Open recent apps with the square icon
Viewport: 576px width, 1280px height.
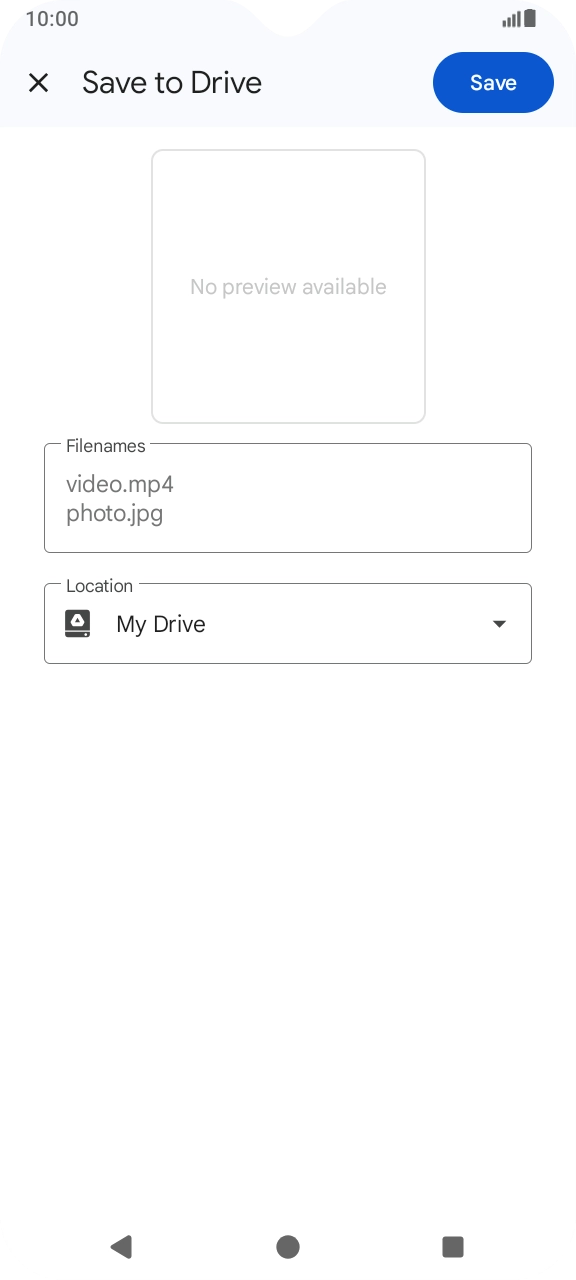point(453,1246)
